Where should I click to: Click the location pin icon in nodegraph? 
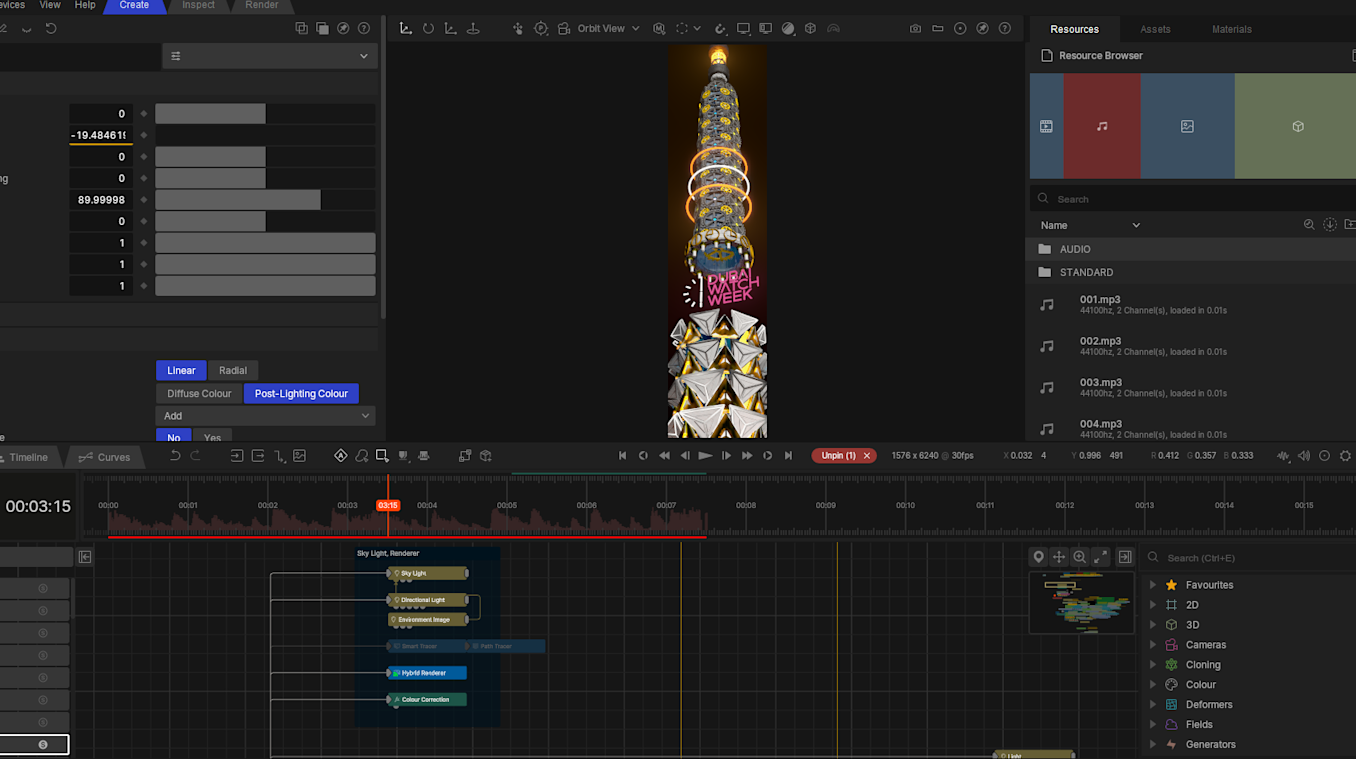1038,557
